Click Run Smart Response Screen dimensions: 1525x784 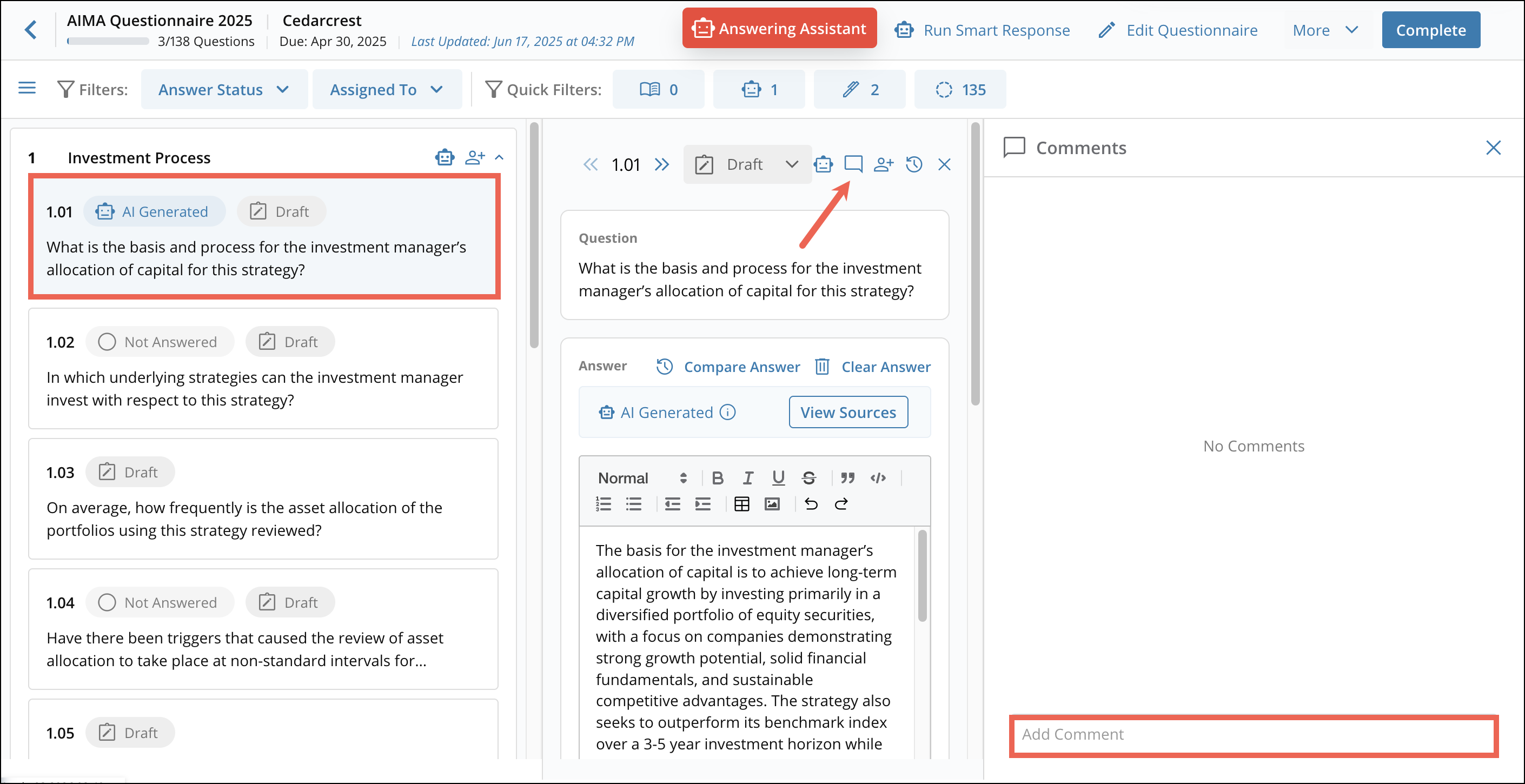[982, 30]
